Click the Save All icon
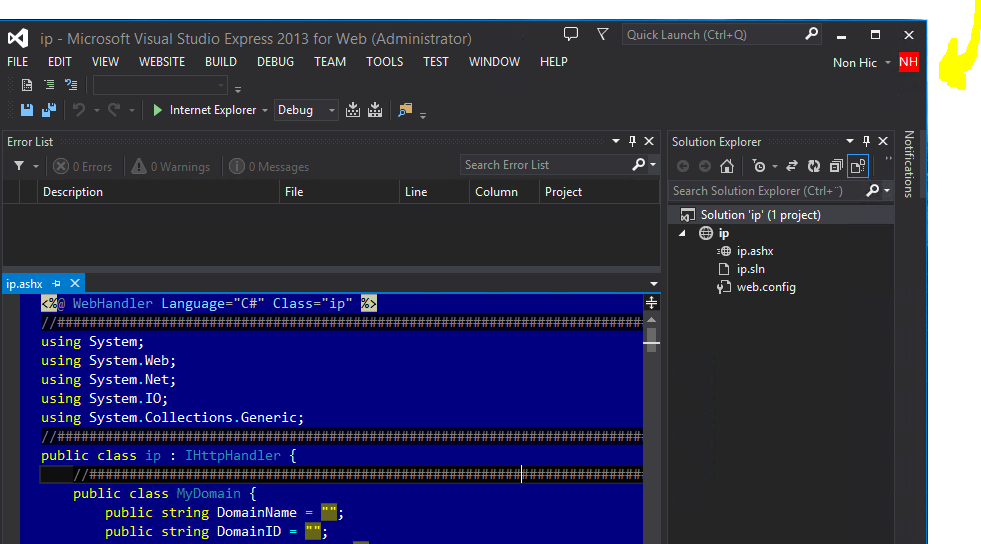This screenshot has width=981, height=544. (x=49, y=110)
